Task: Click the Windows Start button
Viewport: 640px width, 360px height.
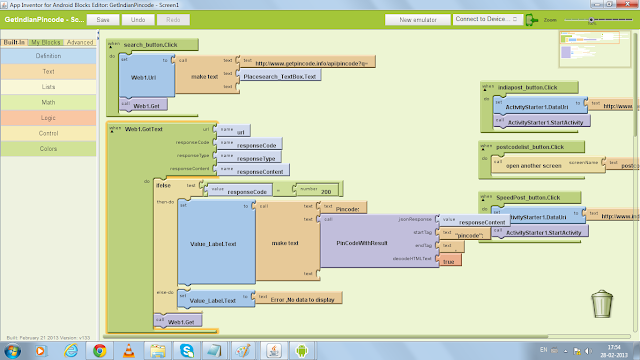Action: pyautogui.click(x=13, y=351)
